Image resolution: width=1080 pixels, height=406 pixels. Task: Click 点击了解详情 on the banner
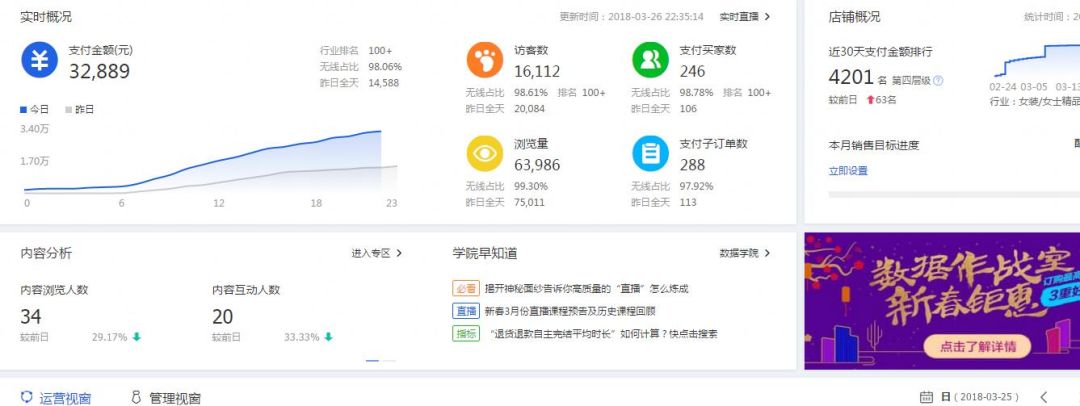978,346
